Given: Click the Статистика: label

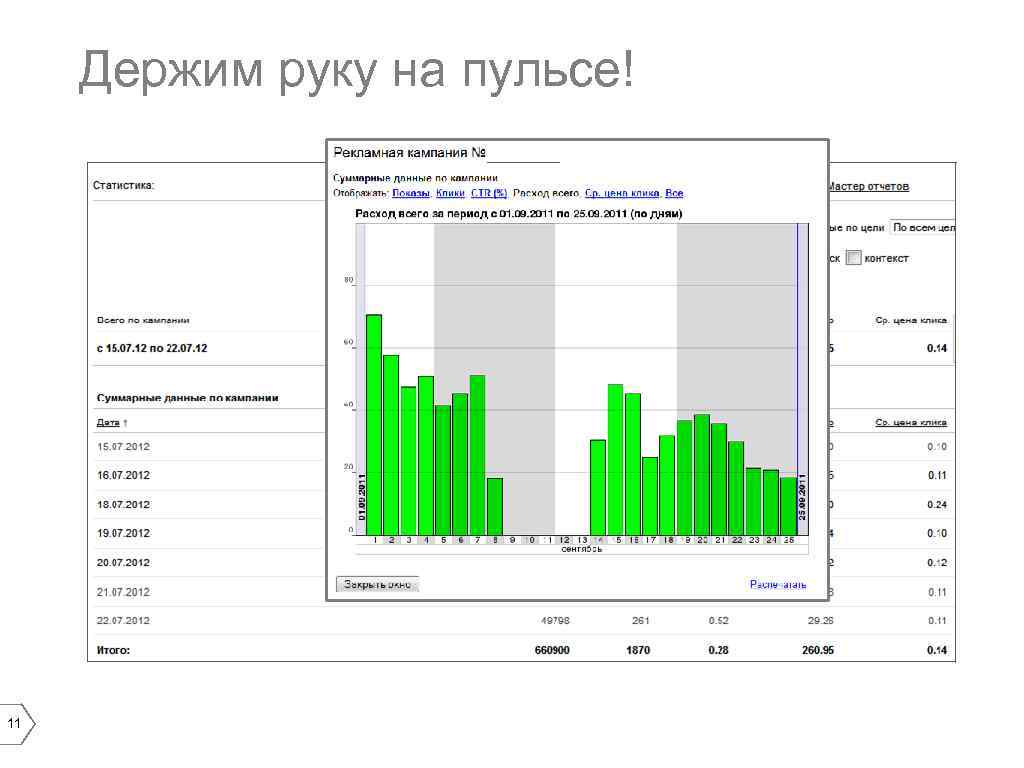Looking at the screenshot, I should (123, 185).
